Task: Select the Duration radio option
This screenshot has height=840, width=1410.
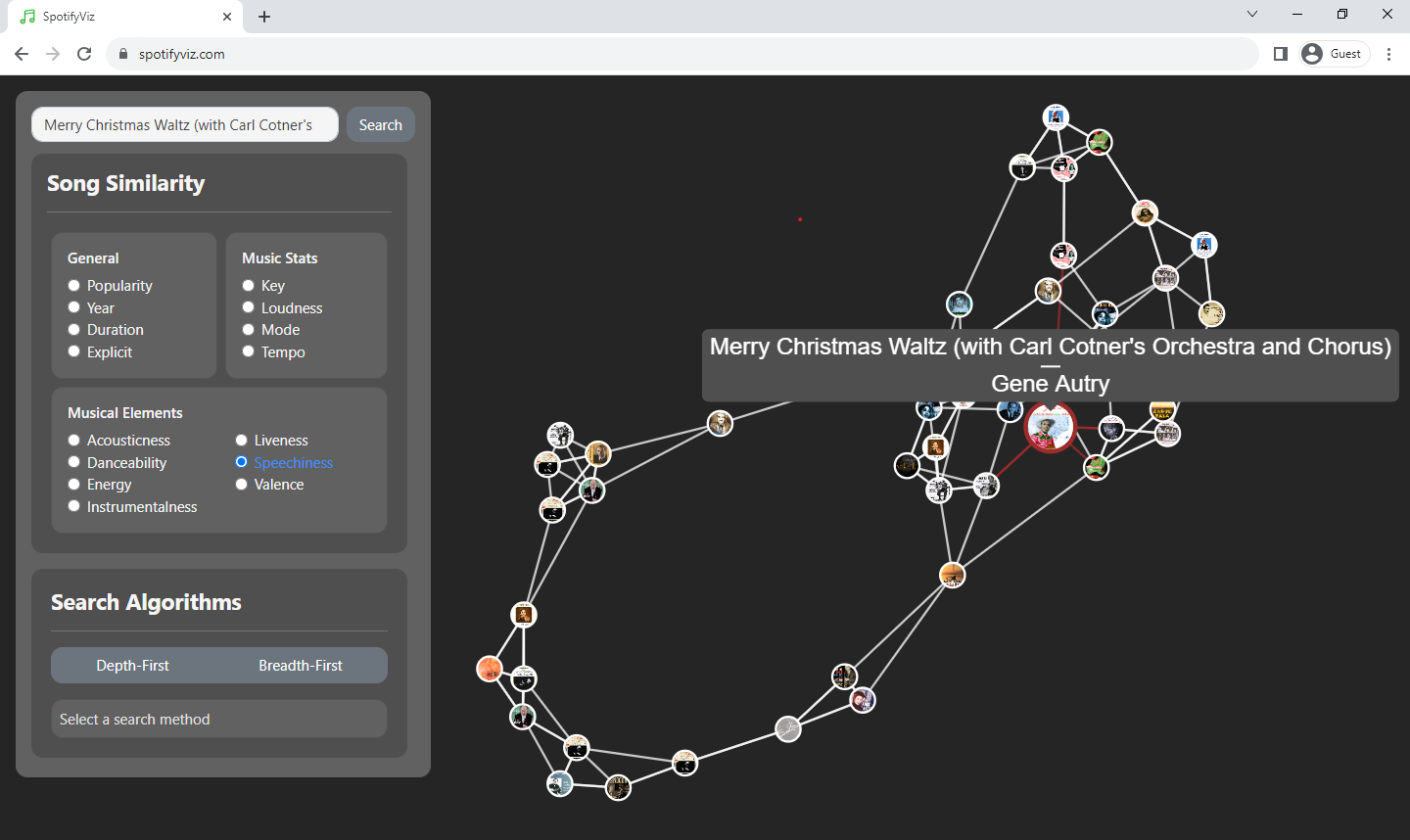Action: pyautogui.click(x=73, y=330)
